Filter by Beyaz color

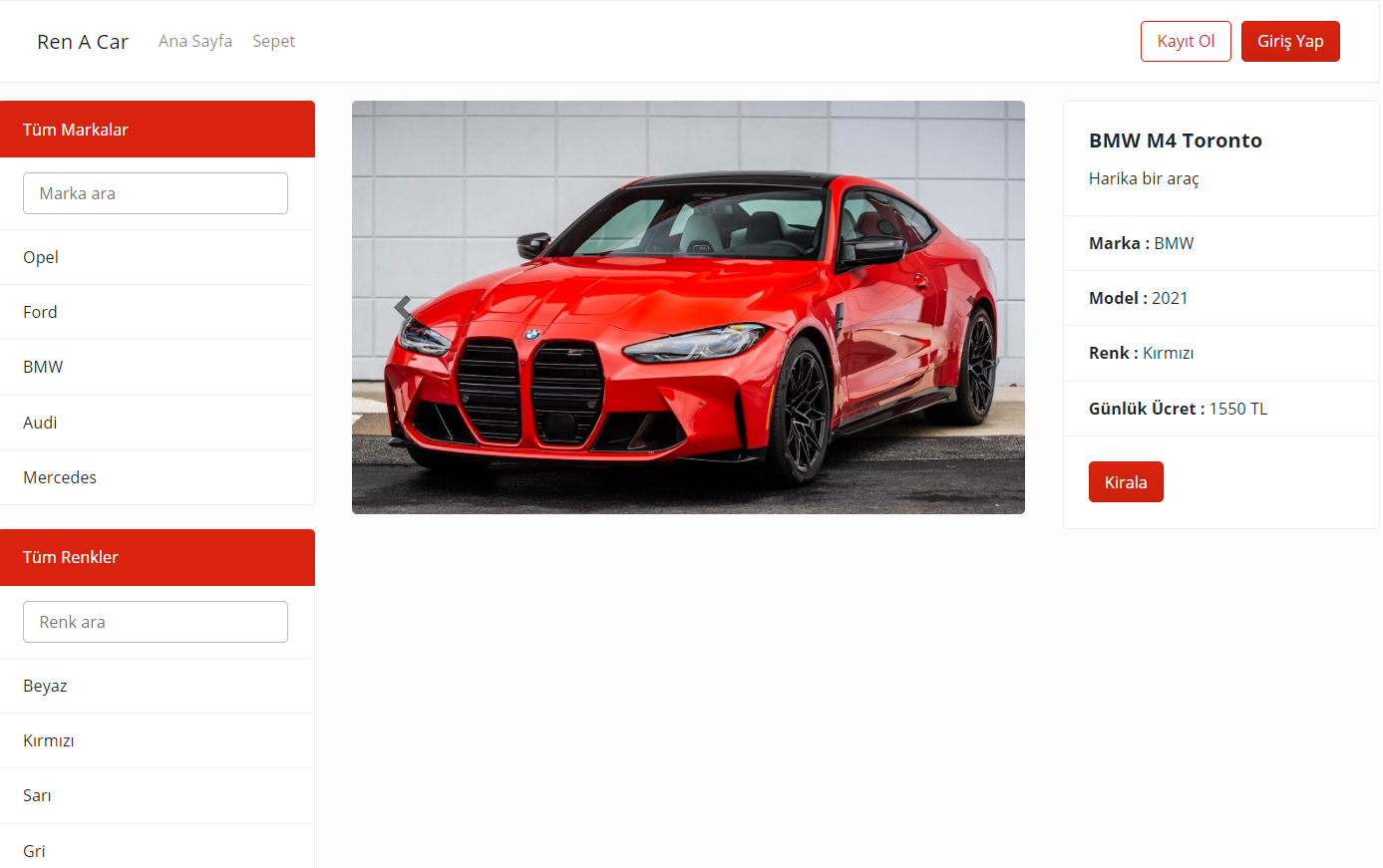click(158, 686)
